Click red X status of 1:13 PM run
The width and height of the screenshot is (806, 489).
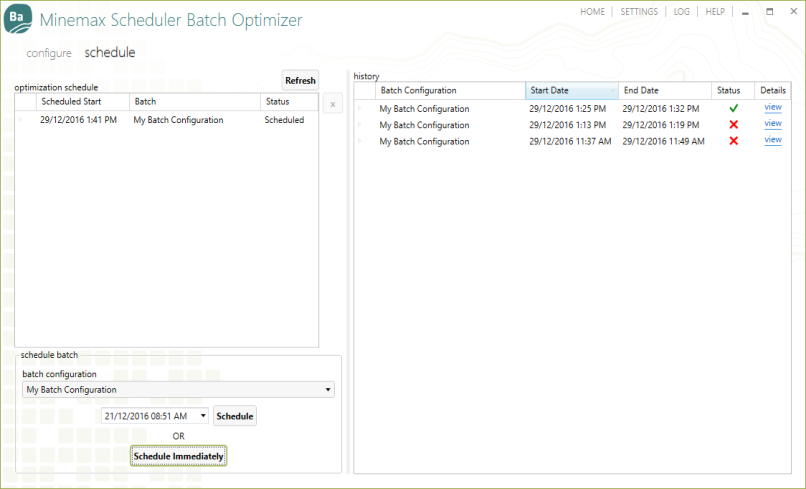point(734,124)
